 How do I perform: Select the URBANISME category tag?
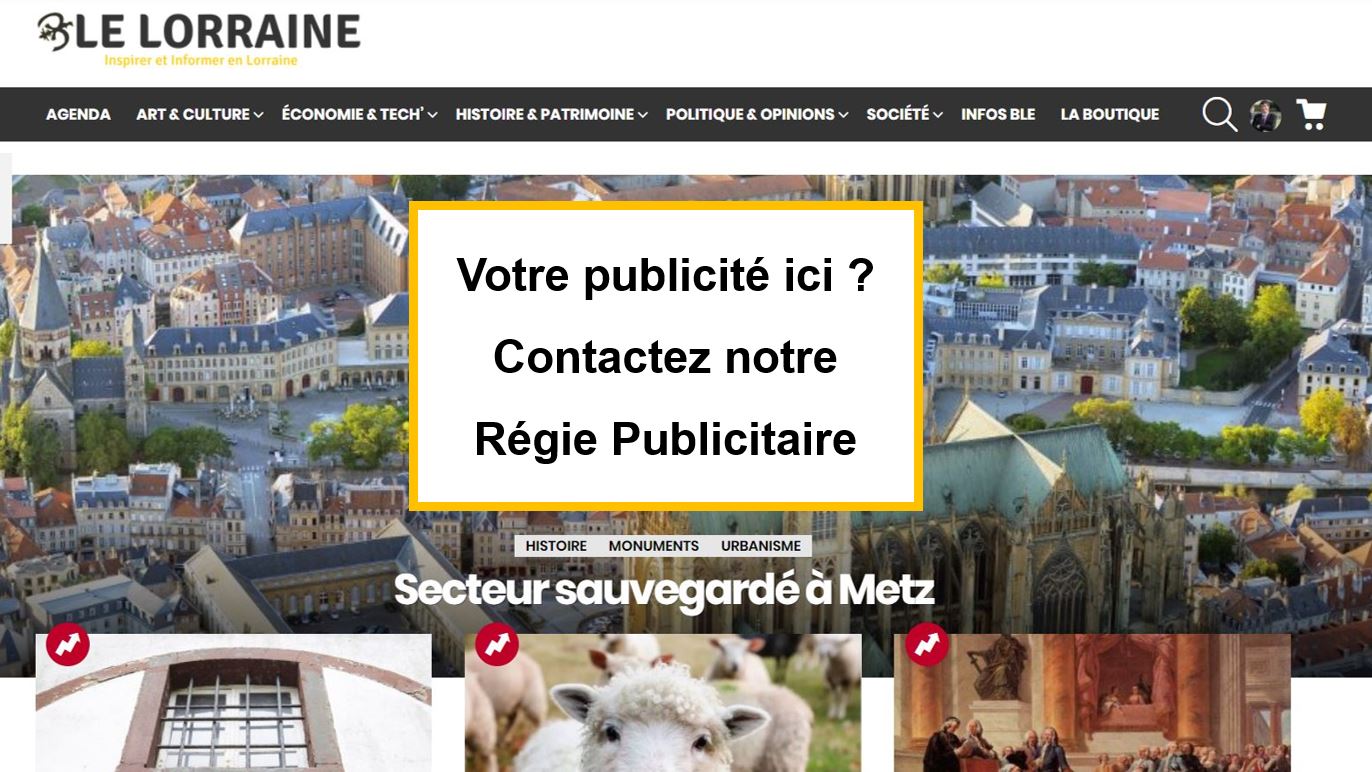(761, 546)
